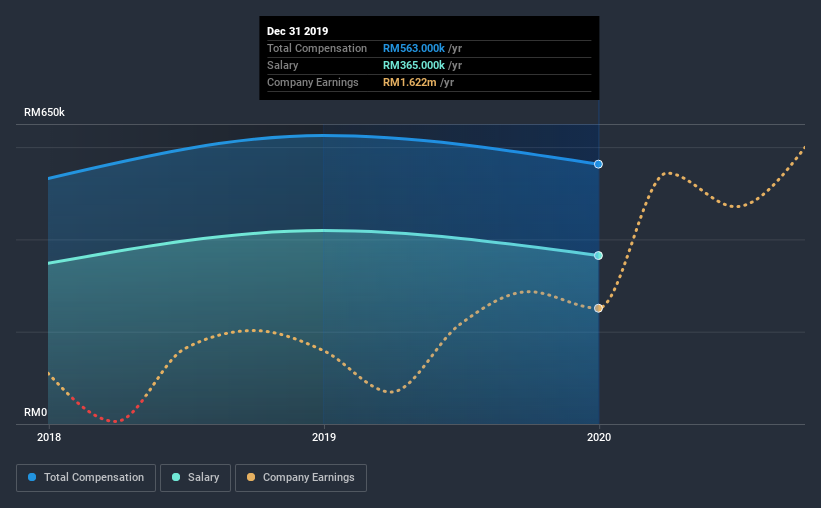Click the blue Total Compensation data point at 2020

click(598, 164)
